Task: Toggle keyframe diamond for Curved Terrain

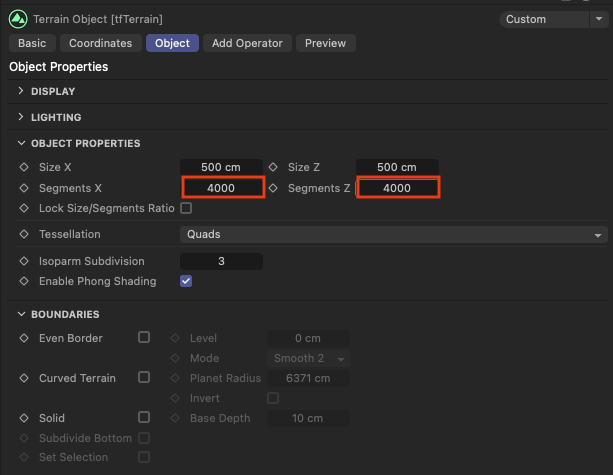Action: (24, 378)
